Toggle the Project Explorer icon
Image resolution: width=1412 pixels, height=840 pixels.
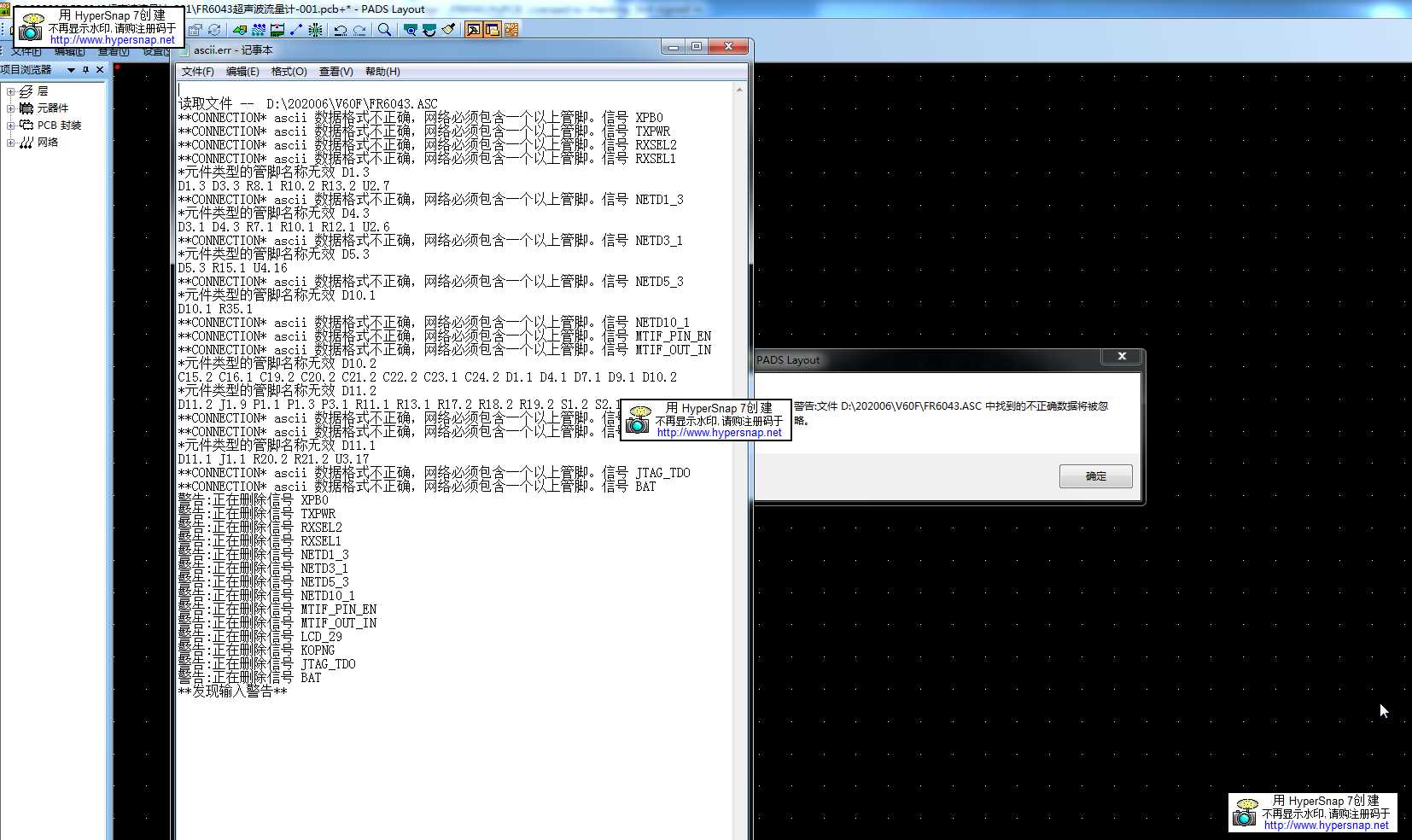(493, 30)
